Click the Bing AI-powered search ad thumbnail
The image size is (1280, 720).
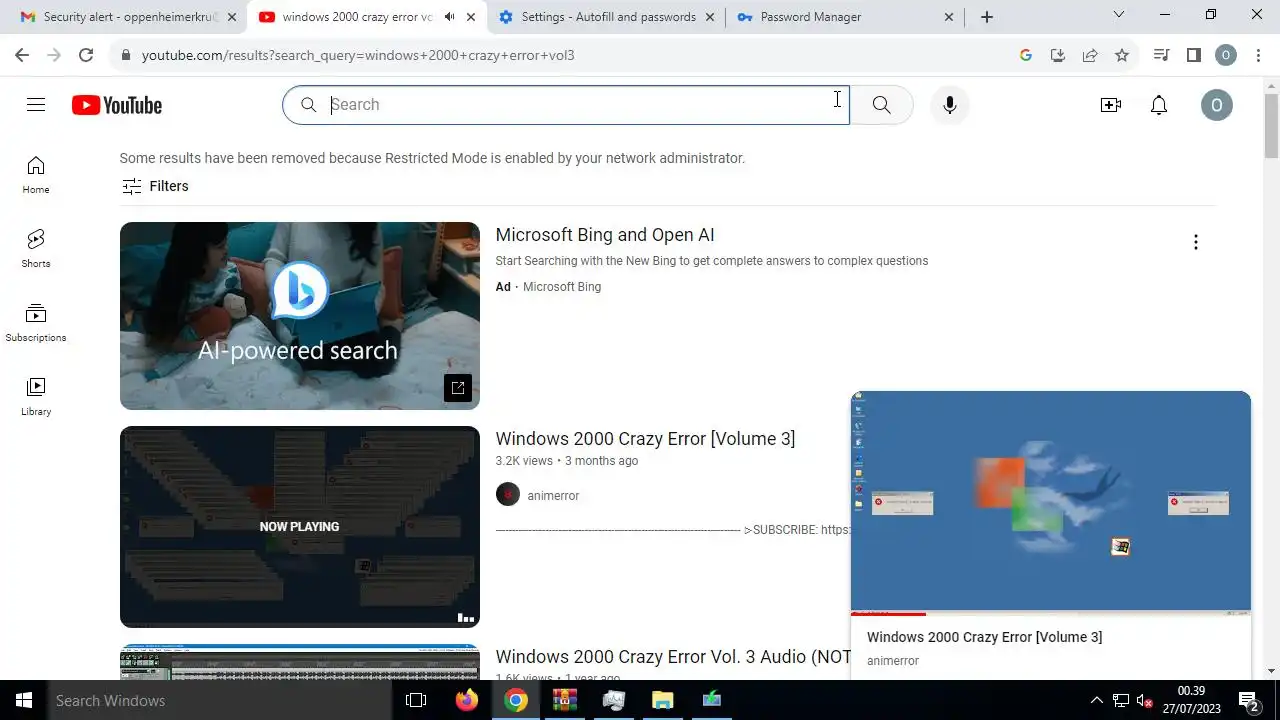300,316
